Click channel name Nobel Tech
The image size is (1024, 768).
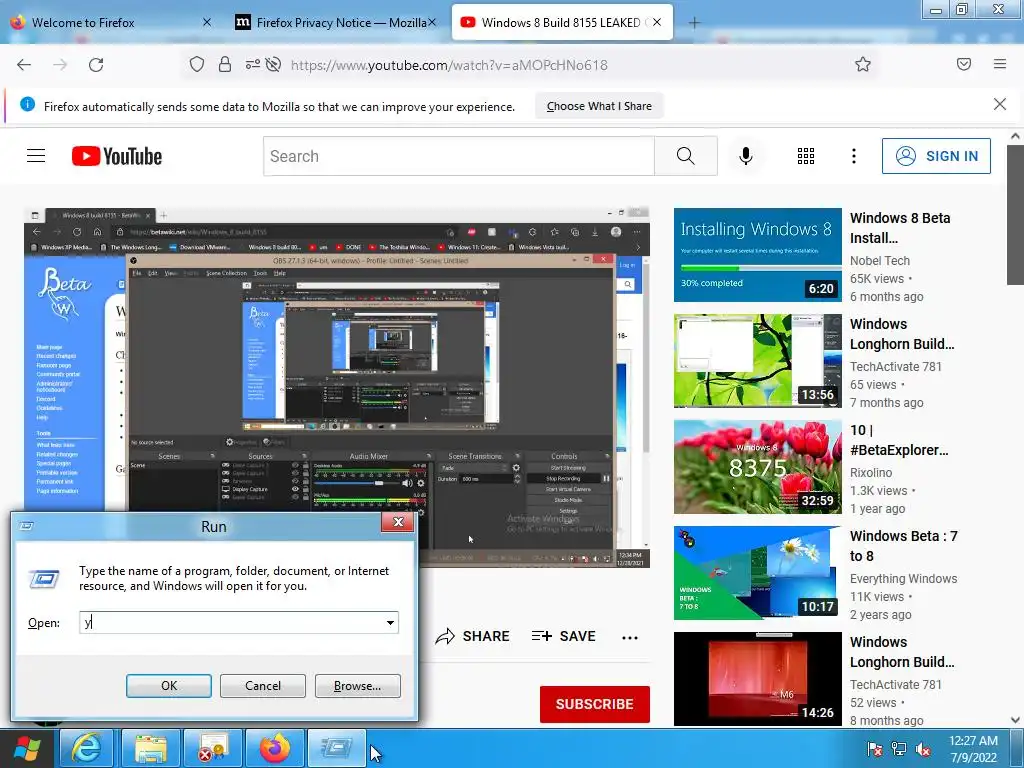pyautogui.click(x=880, y=261)
